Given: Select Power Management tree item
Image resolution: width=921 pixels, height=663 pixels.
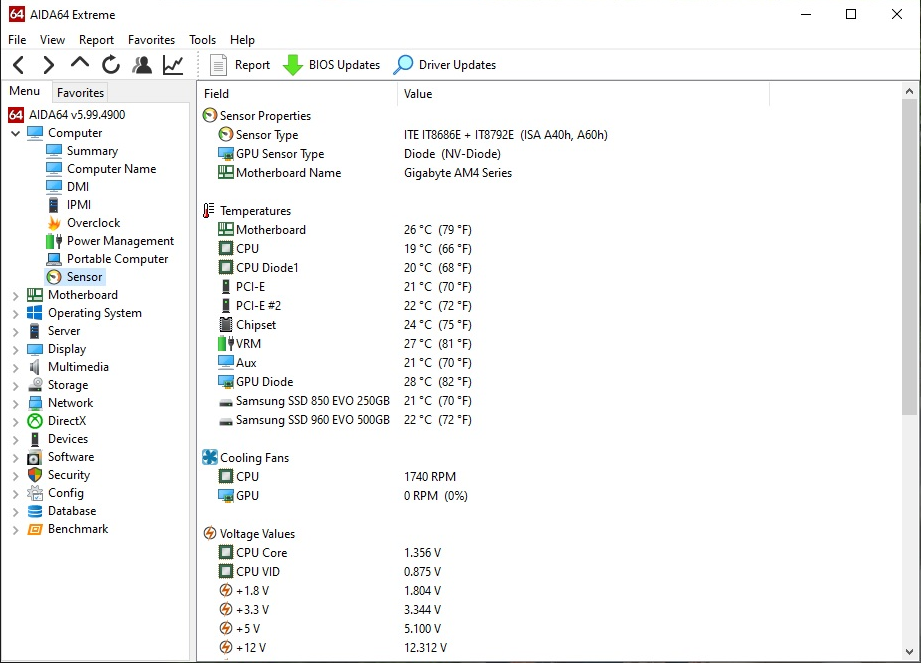Looking at the screenshot, I should tap(120, 241).
